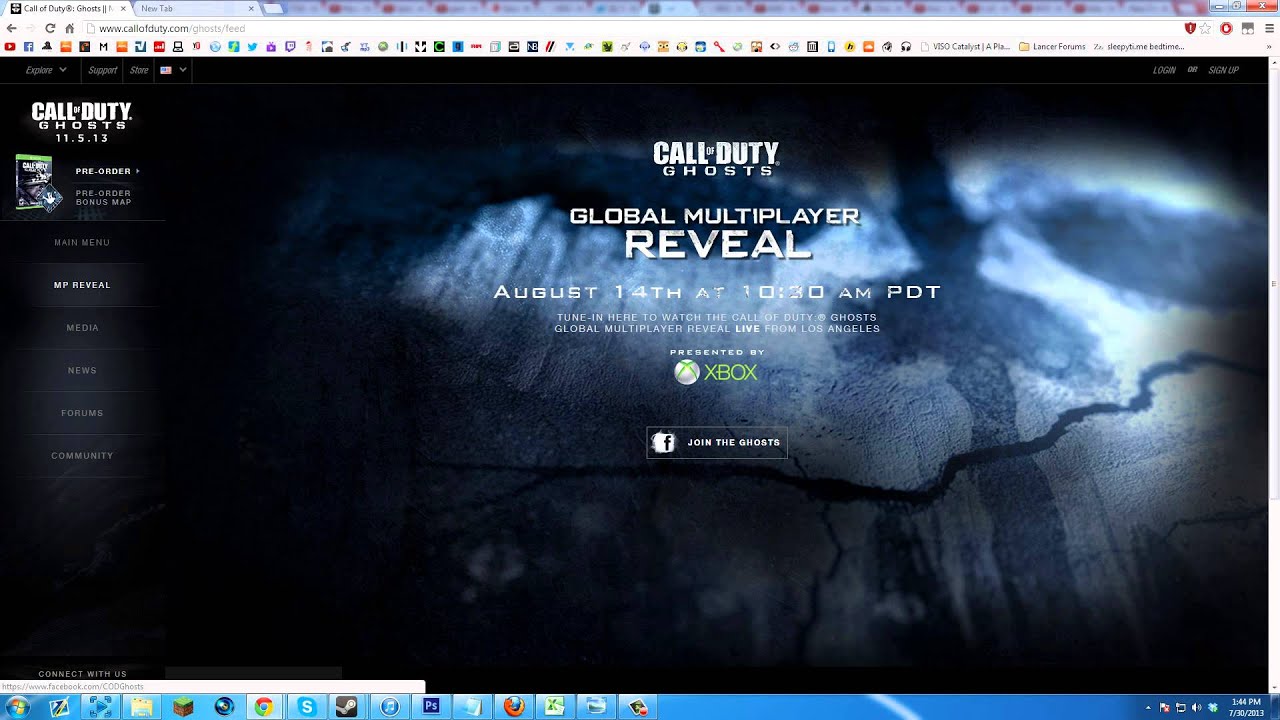Open the country flag language dropdown
The width and height of the screenshot is (1280, 720).
point(173,70)
